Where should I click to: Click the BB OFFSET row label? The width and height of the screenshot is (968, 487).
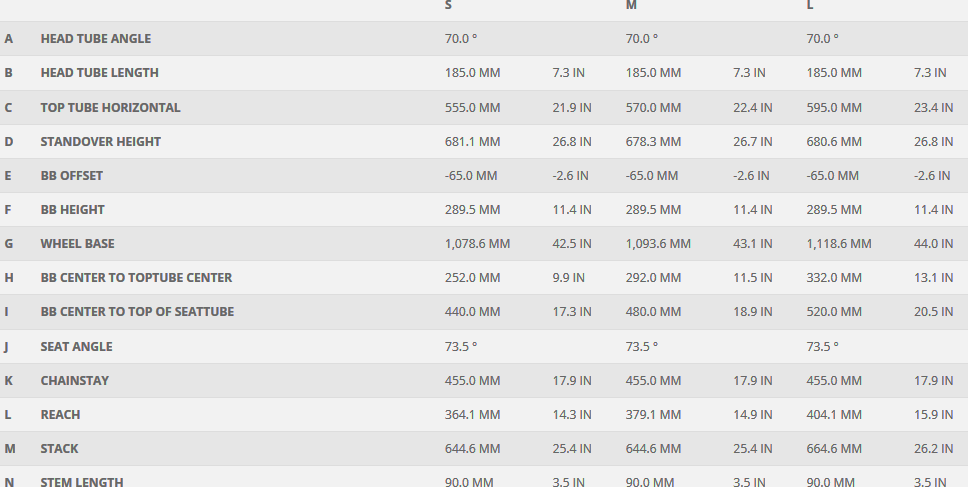pos(72,176)
